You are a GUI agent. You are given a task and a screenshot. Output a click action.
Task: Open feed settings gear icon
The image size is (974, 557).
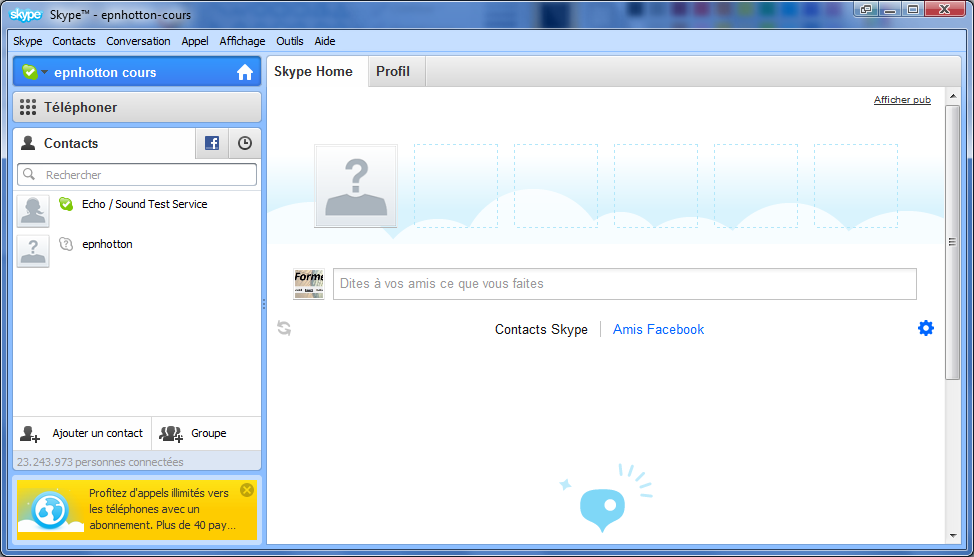[x=926, y=328]
